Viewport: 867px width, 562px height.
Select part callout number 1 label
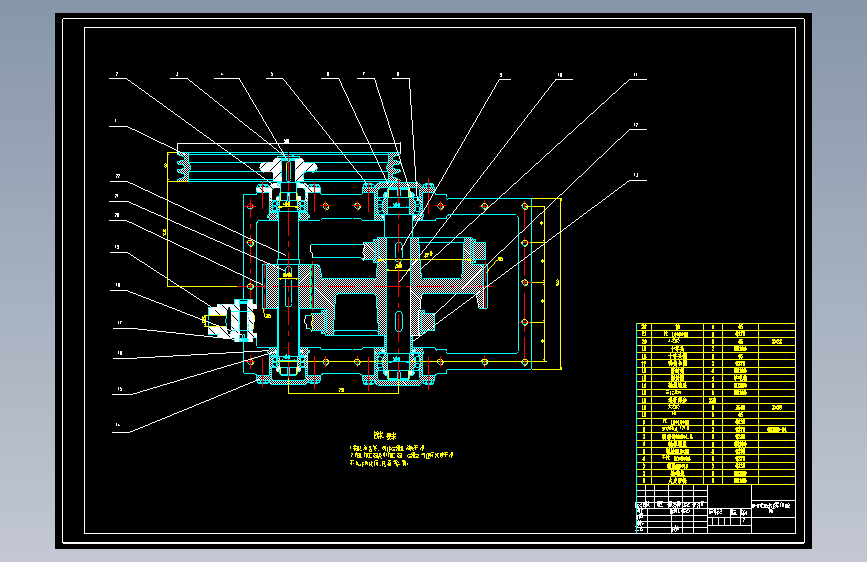pos(116,121)
